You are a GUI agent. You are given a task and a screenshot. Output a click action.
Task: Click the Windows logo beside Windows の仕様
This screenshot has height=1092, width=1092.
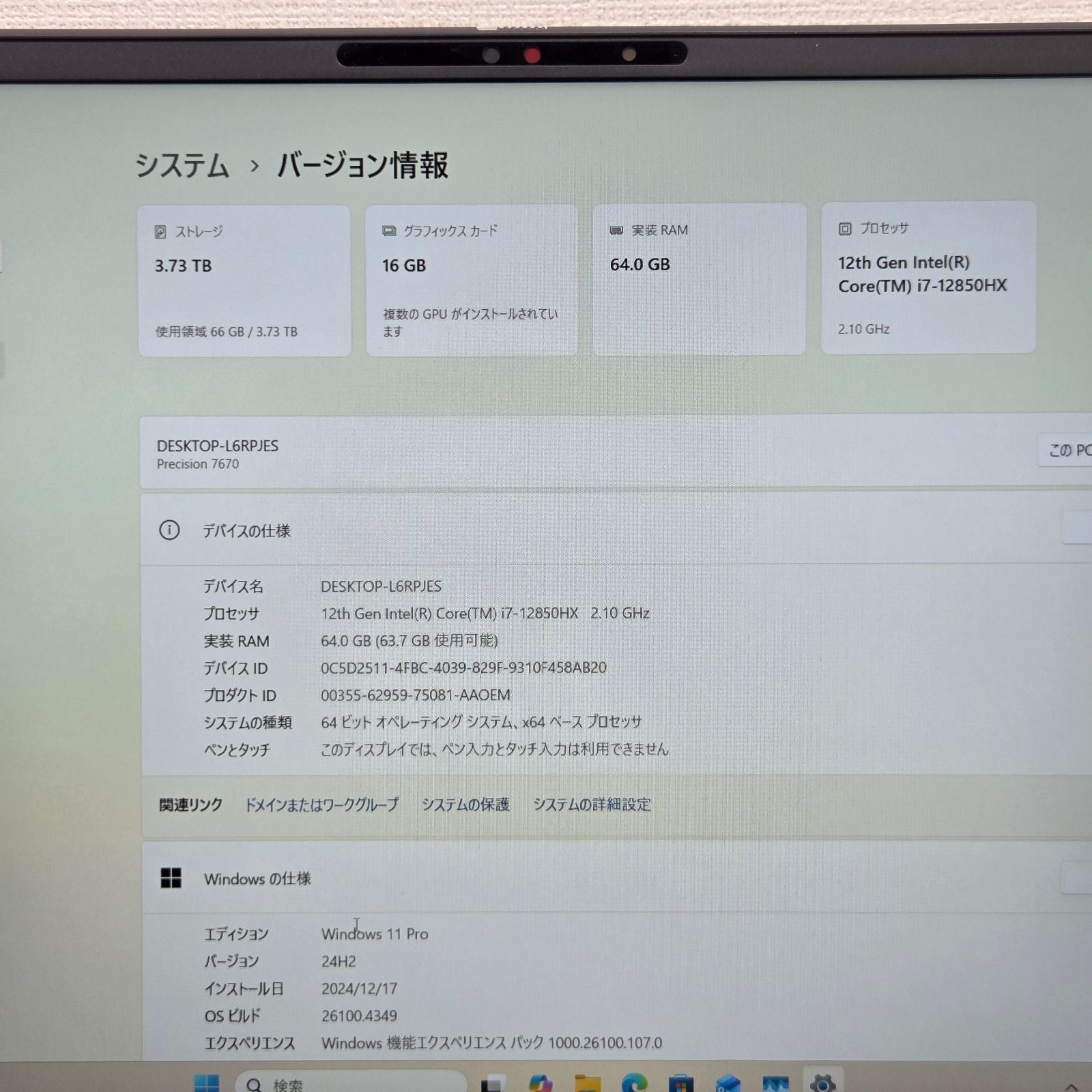pyautogui.click(x=171, y=878)
